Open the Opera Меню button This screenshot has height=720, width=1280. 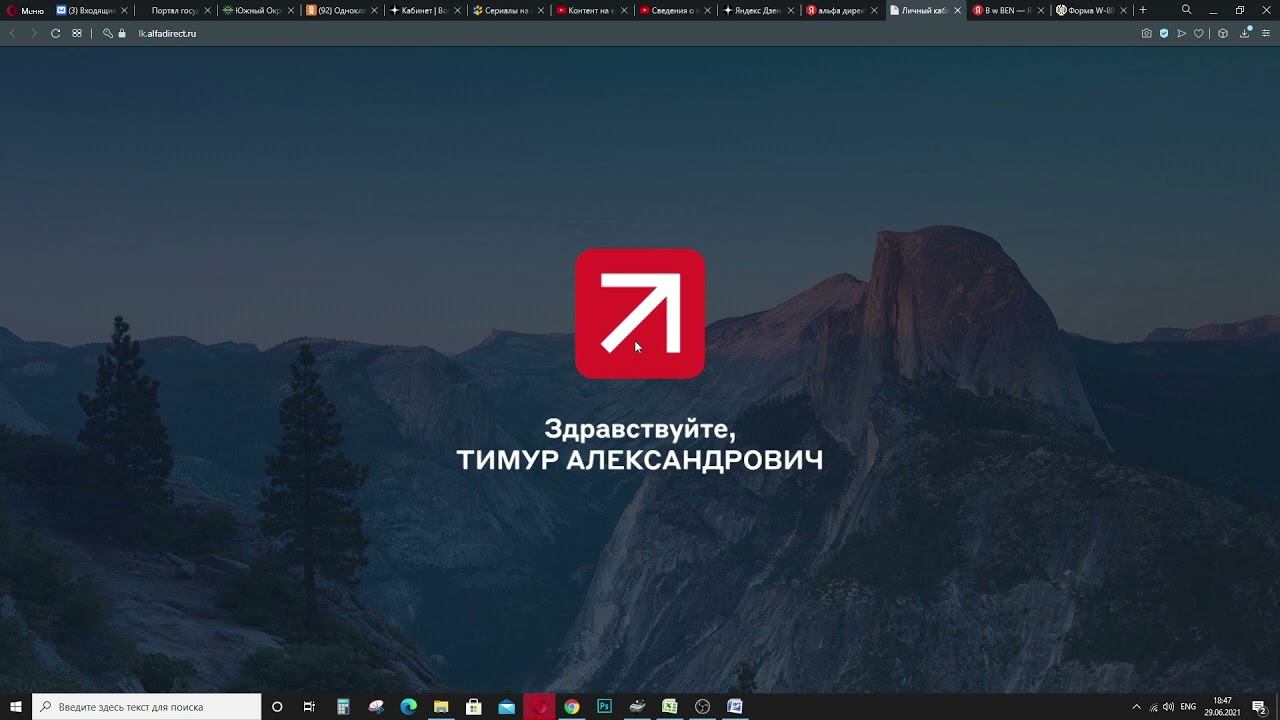26,10
